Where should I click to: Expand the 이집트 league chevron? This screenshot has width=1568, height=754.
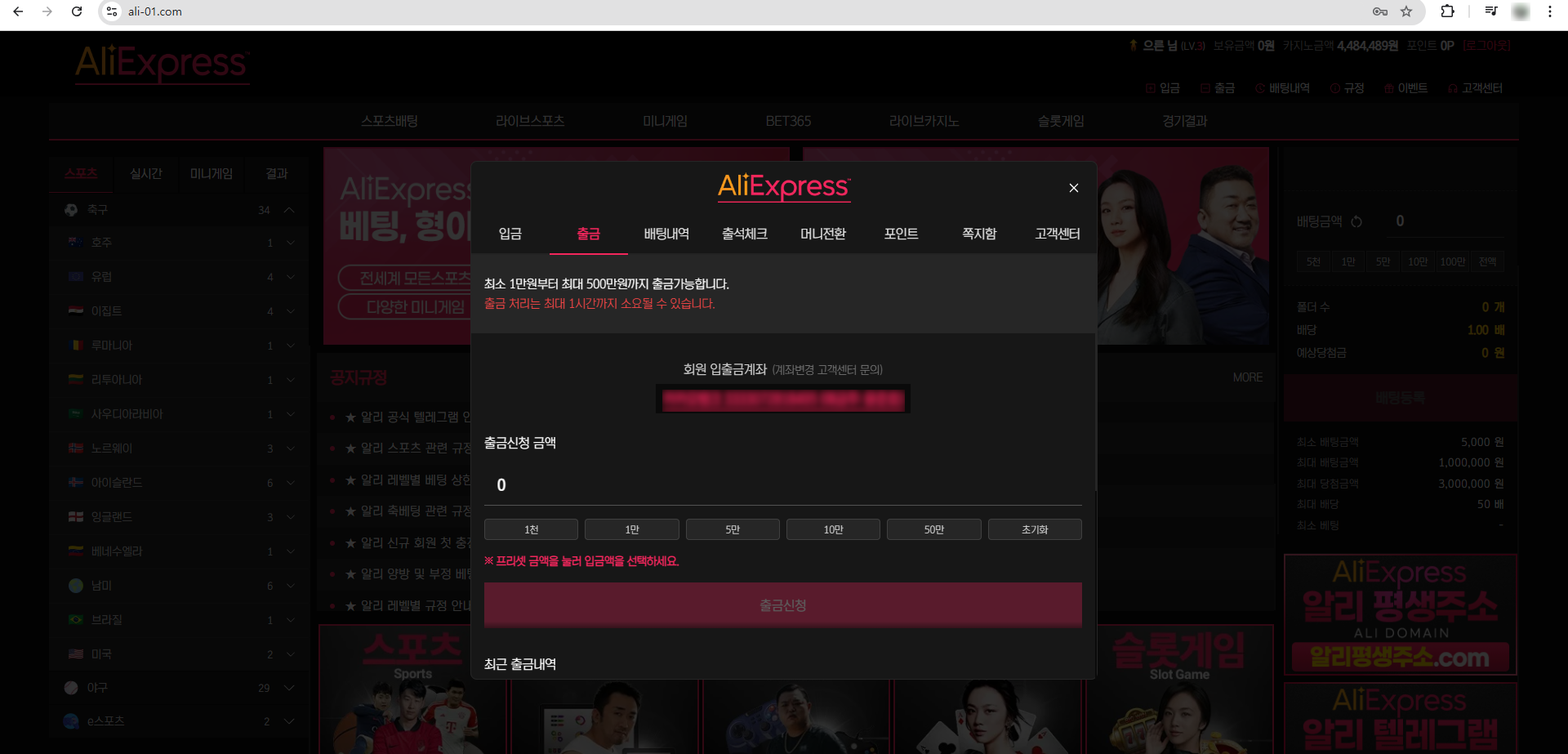291,311
